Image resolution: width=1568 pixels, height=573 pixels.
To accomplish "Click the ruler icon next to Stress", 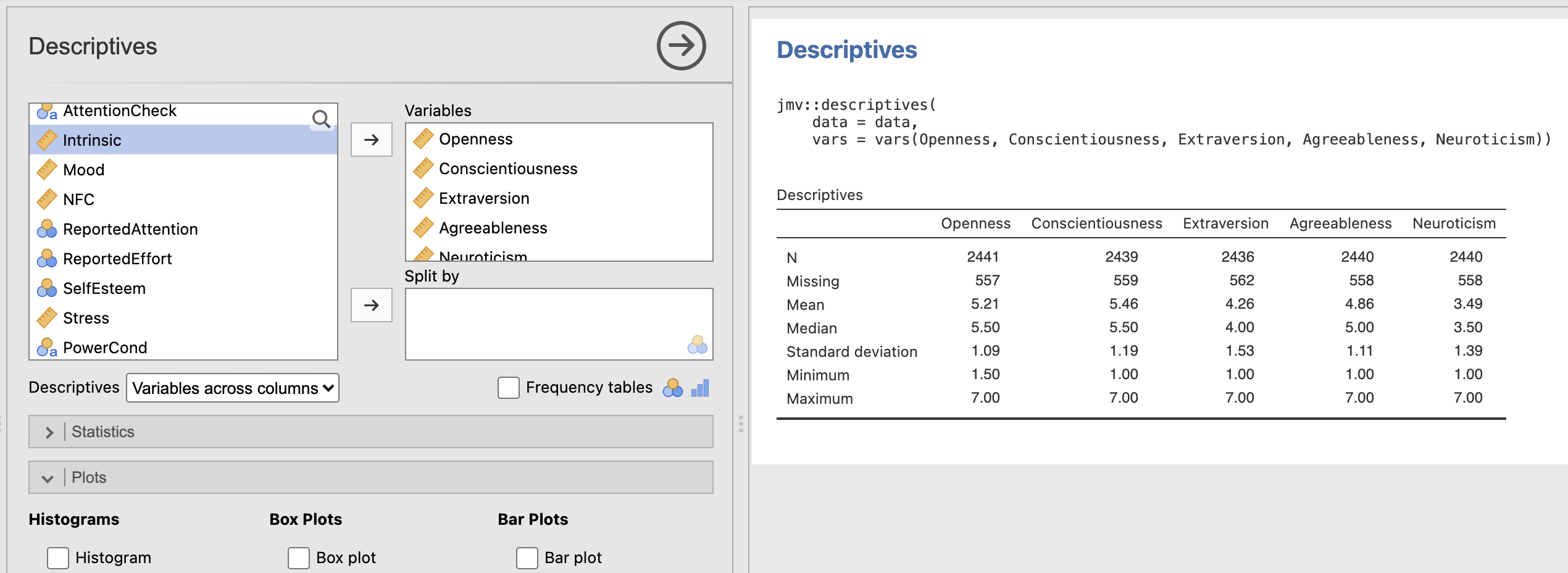I will point(47,318).
